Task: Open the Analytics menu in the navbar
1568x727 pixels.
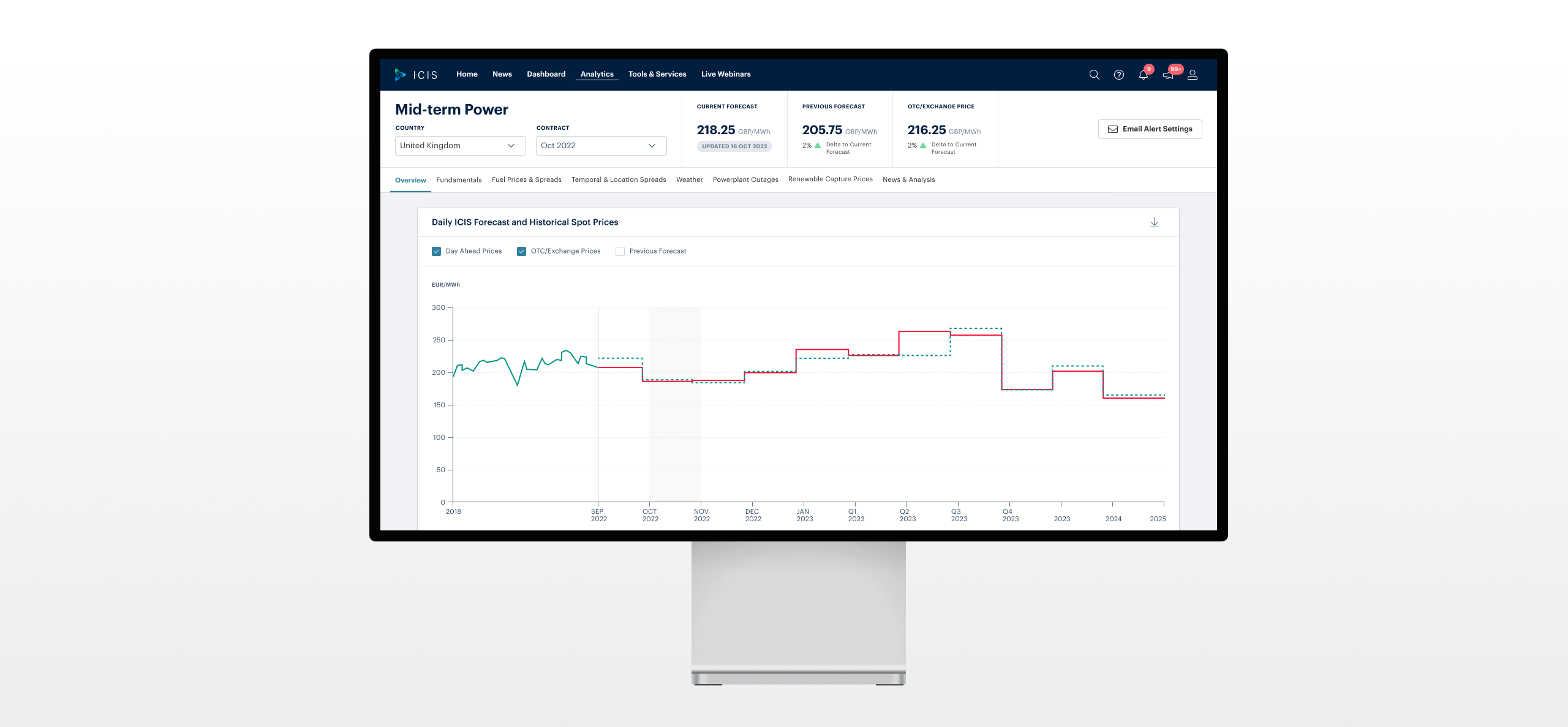Action: point(597,74)
